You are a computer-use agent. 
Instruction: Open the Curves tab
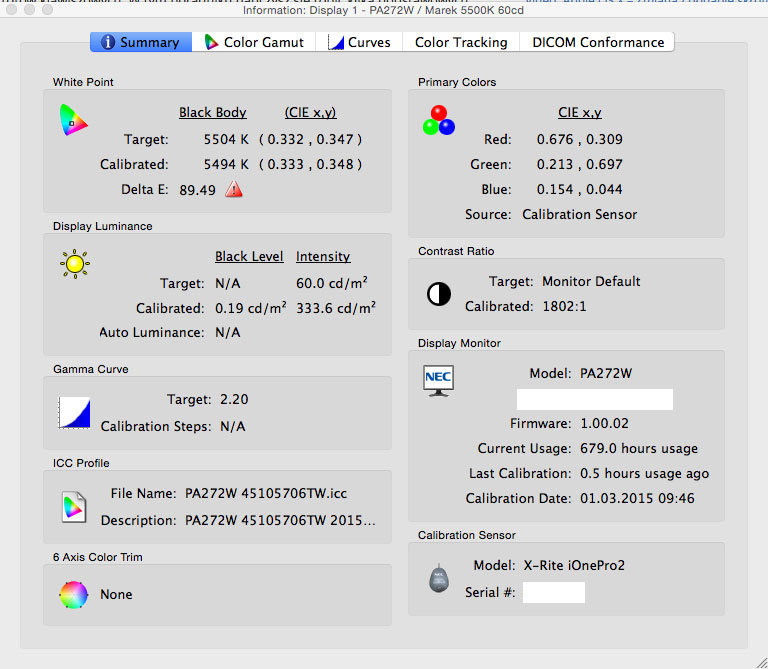point(359,42)
